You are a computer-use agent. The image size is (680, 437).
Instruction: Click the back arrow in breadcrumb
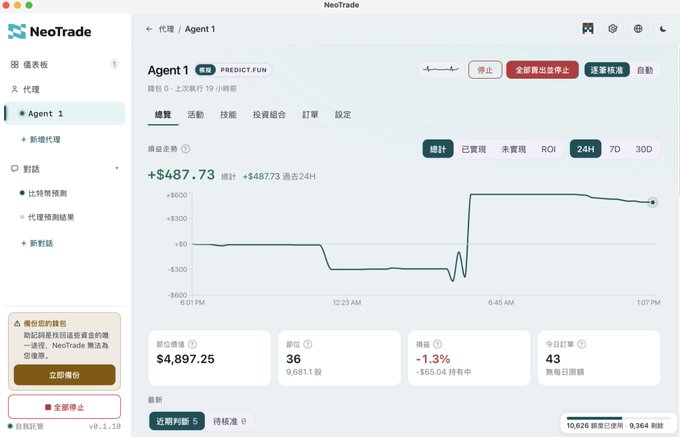pyautogui.click(x=149, y=29)
